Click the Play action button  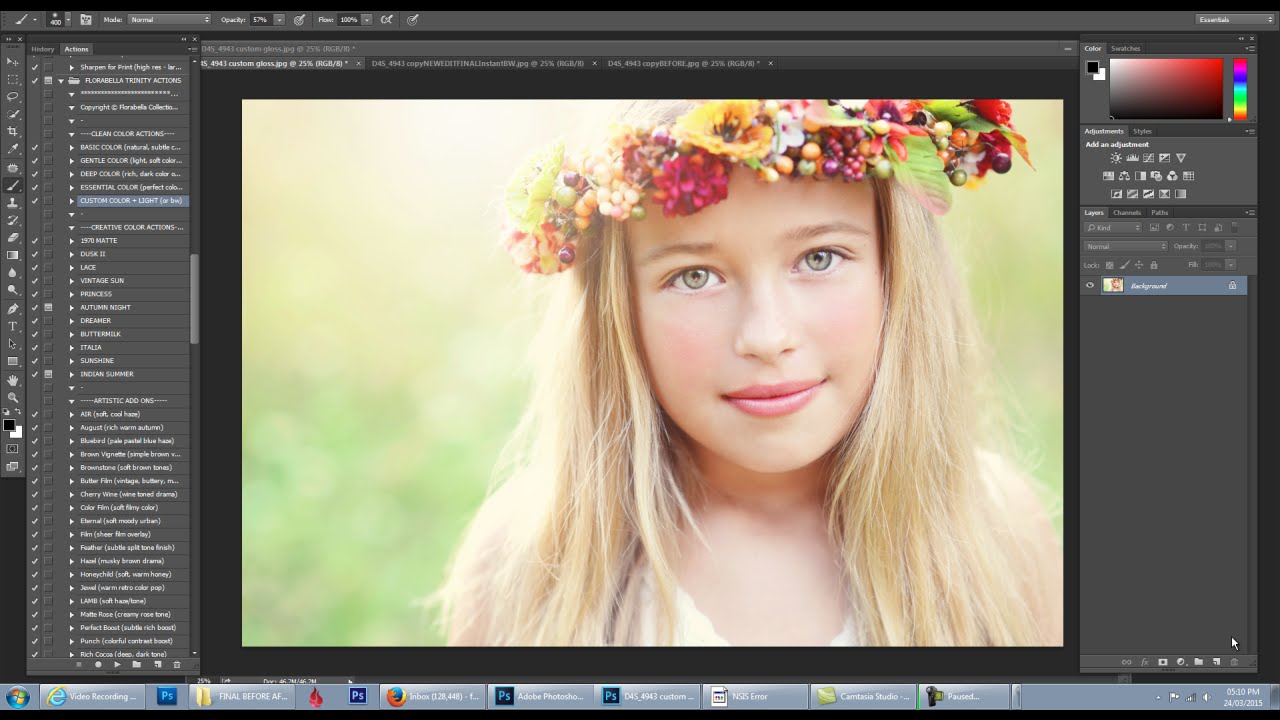tap(117, 664)
